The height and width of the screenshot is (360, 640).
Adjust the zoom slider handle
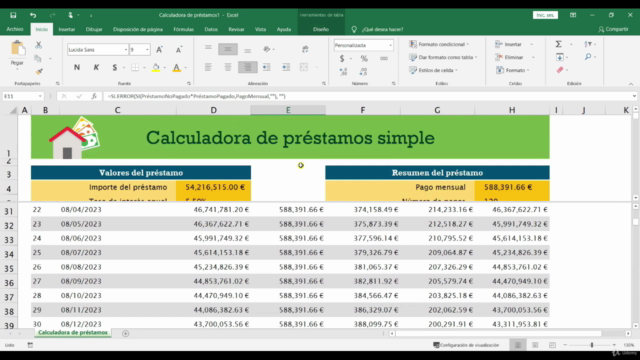tap(591, 345)
